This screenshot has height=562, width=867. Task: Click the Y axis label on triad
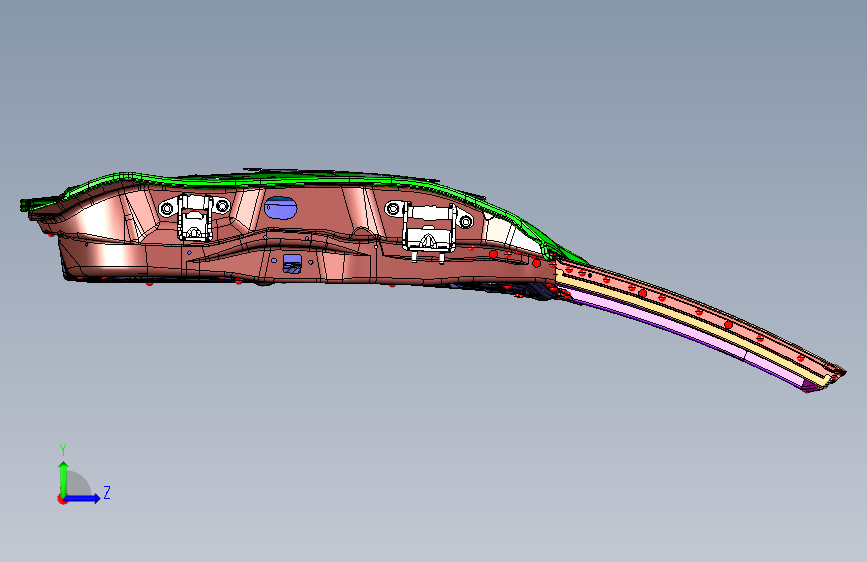point(63,450)
